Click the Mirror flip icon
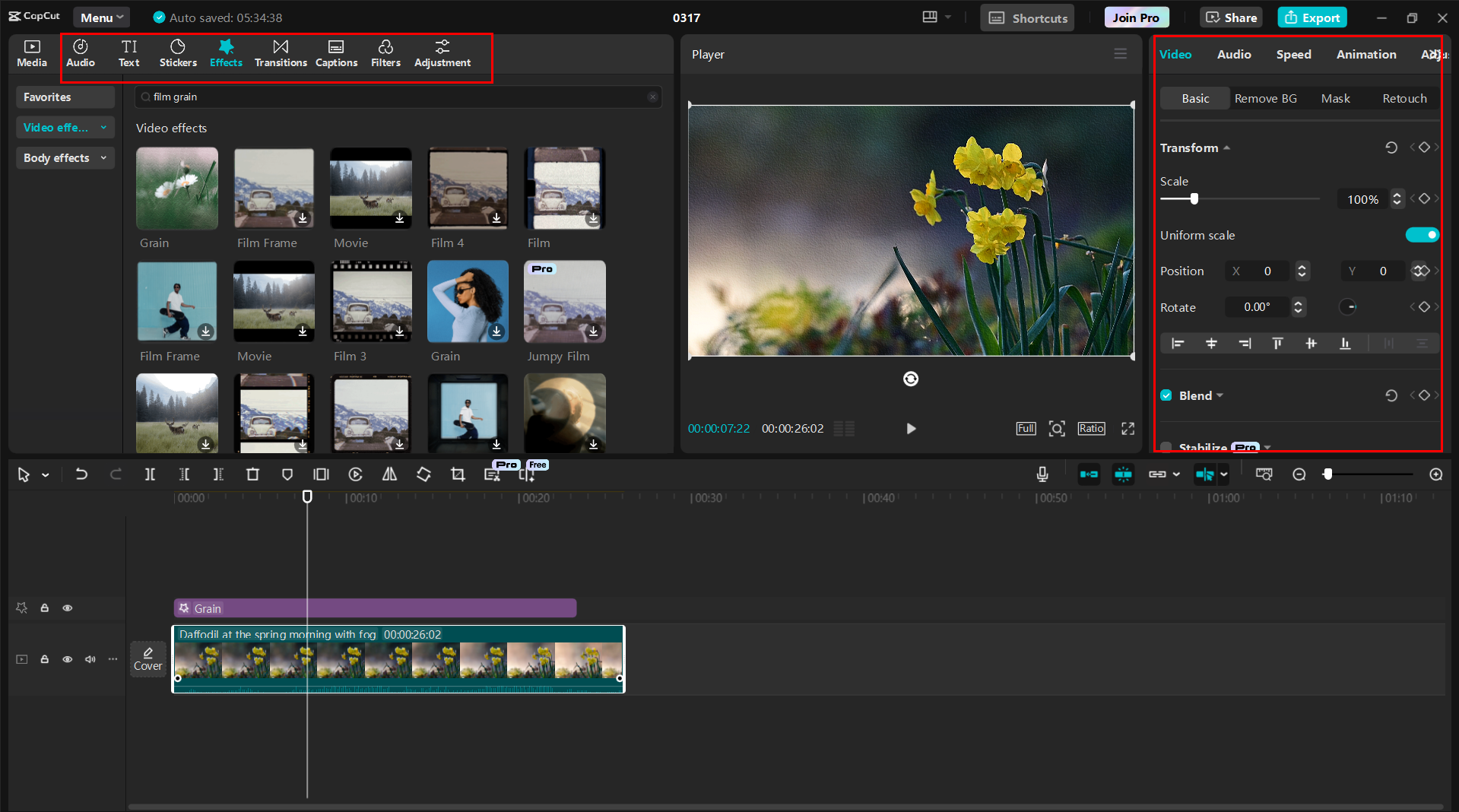This screenshot has height=812, width=1459. coord(389,474)
